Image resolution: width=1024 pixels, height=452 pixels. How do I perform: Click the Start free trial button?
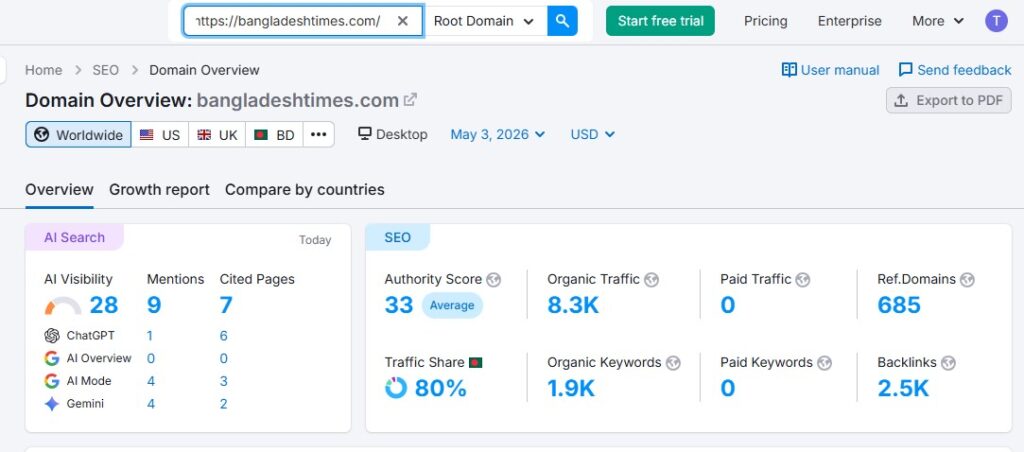(x=660, y=21)
